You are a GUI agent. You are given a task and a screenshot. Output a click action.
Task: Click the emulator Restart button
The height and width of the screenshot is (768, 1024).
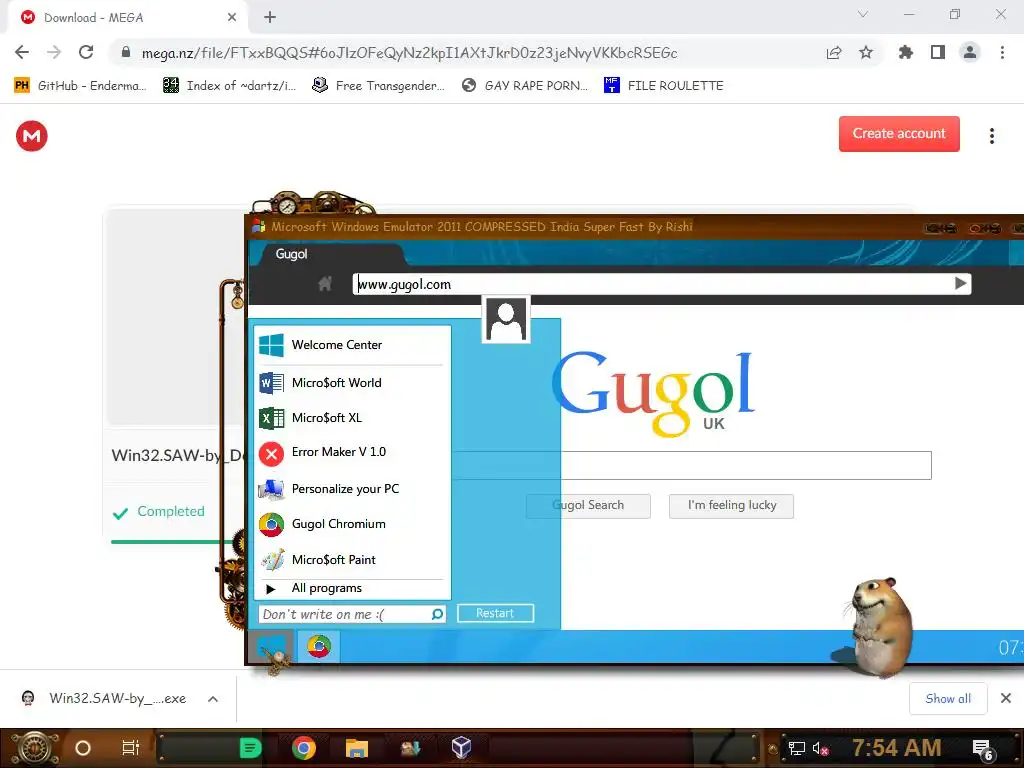[x=495, y=613]
